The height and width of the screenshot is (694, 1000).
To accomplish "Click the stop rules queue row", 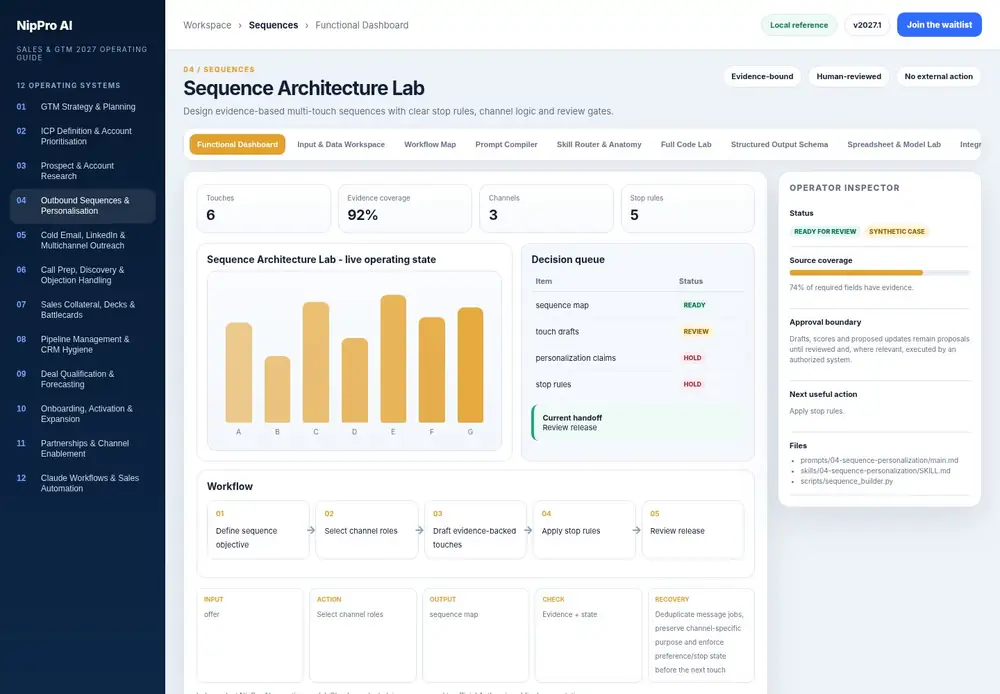I will point(638,385).
